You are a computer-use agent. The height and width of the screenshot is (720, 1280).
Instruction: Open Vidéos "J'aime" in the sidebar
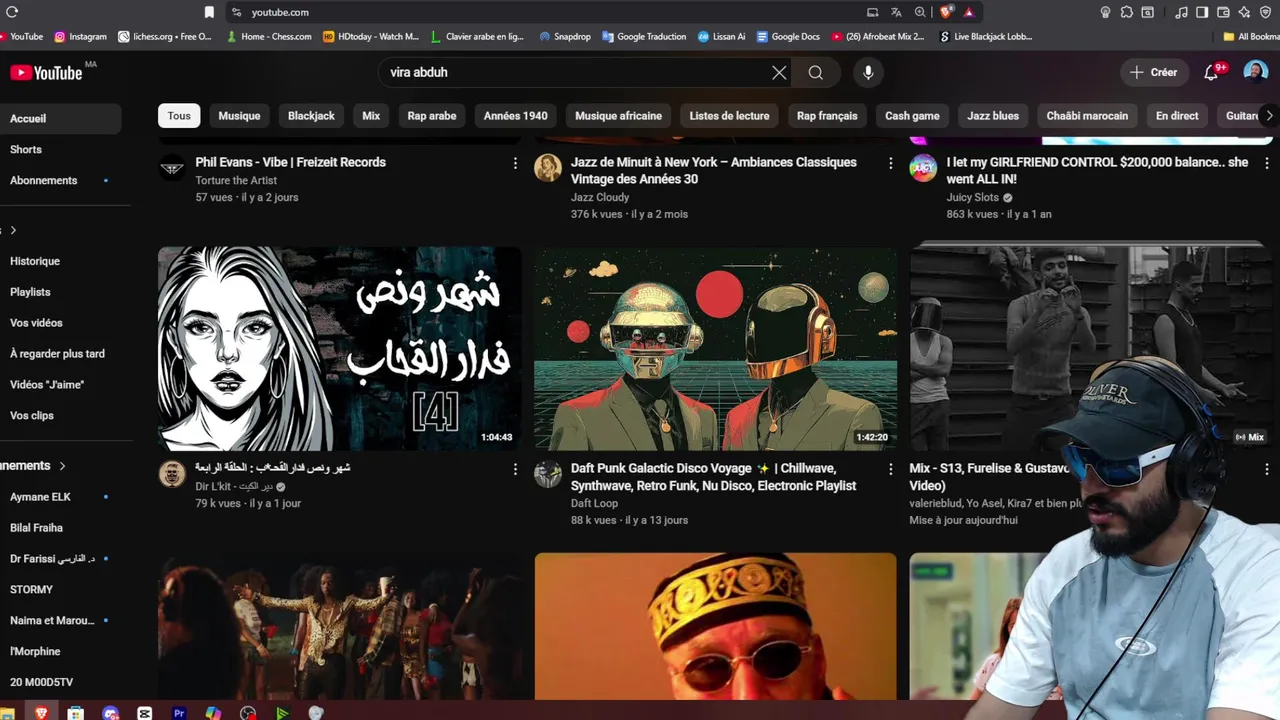60,385
